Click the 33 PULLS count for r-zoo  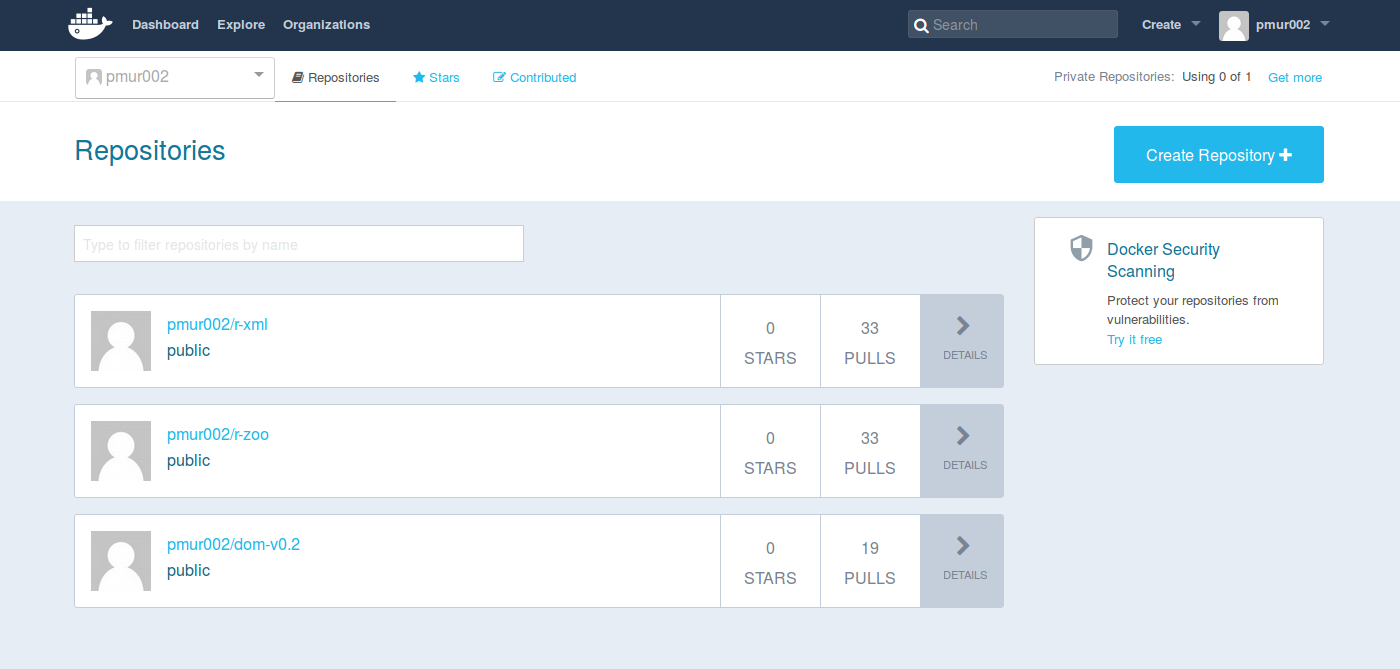[x=870, y=452]
